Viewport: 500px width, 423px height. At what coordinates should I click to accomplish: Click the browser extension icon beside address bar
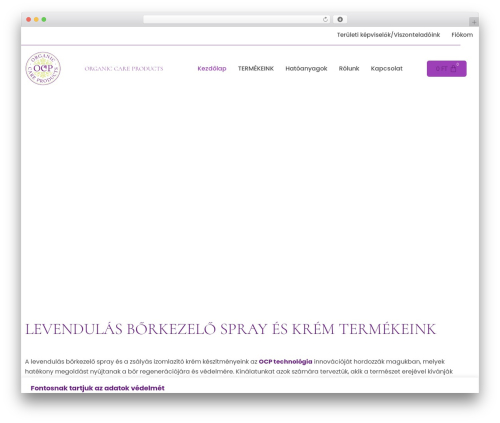(x=340, y=20)
